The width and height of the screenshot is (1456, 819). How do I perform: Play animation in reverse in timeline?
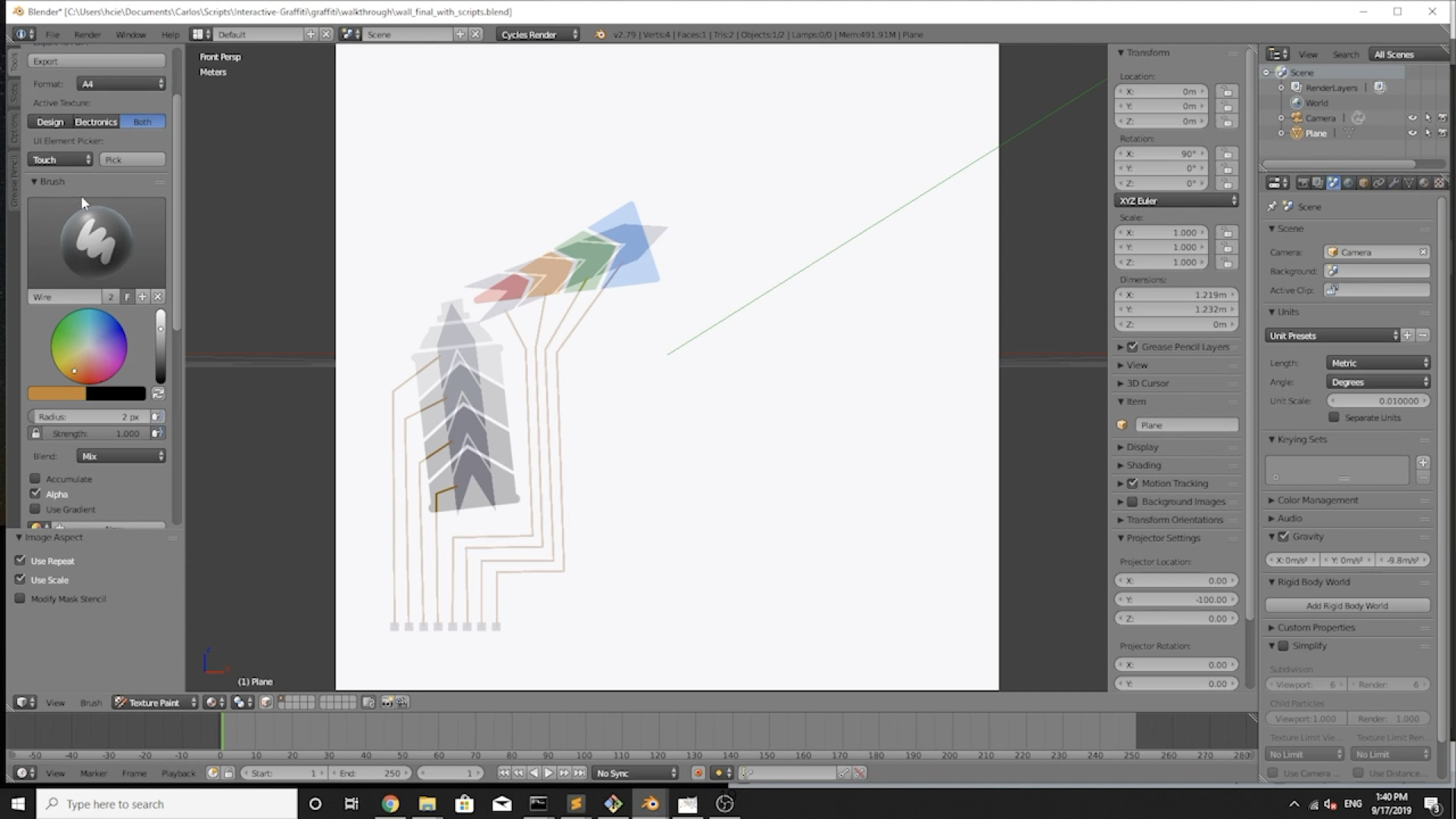[534, 773]
